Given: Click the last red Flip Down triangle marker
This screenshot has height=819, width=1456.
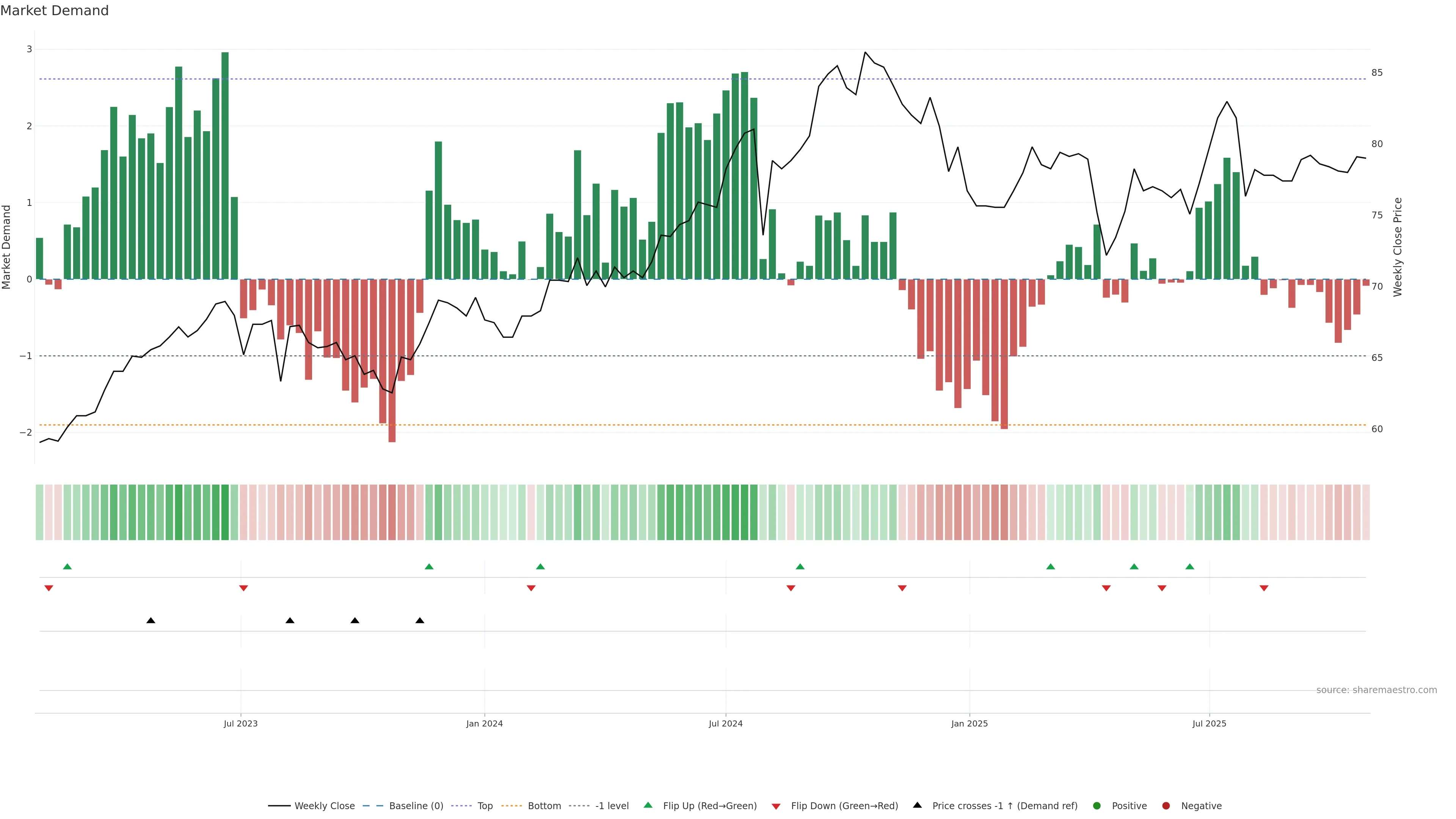Looking at the screenshot, I should (x=1264, y=588).
